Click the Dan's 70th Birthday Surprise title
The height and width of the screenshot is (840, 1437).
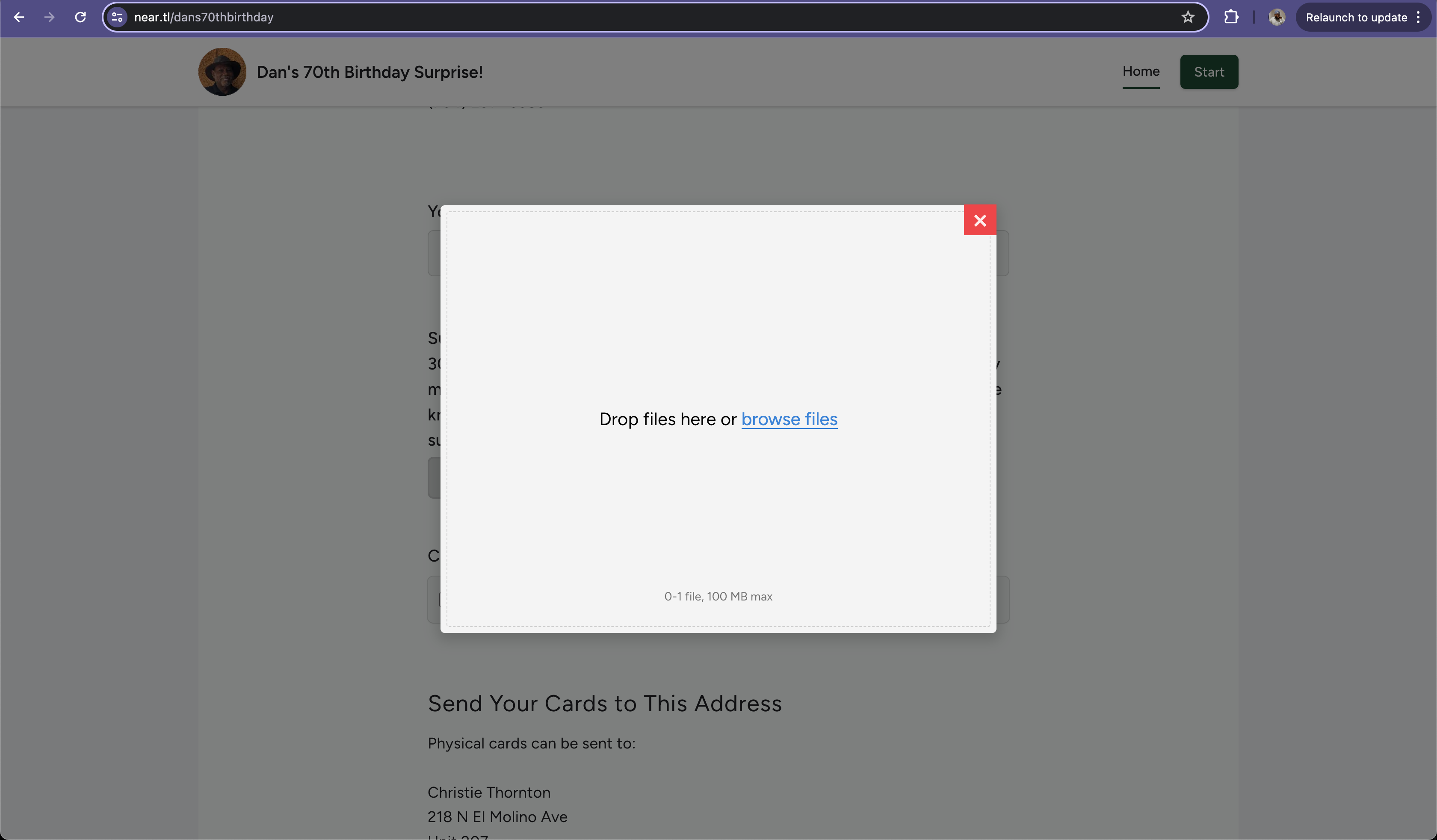point(370,72)
